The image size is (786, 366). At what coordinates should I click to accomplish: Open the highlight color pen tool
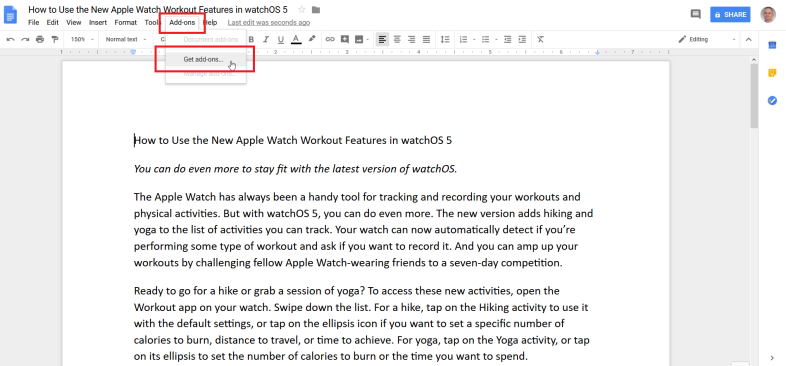coord(312,39)
